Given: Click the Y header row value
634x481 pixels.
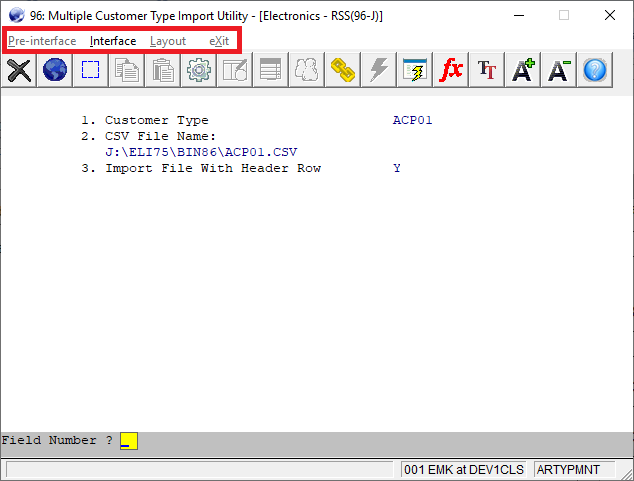Looking at the screenshot, I should [397, 168].
